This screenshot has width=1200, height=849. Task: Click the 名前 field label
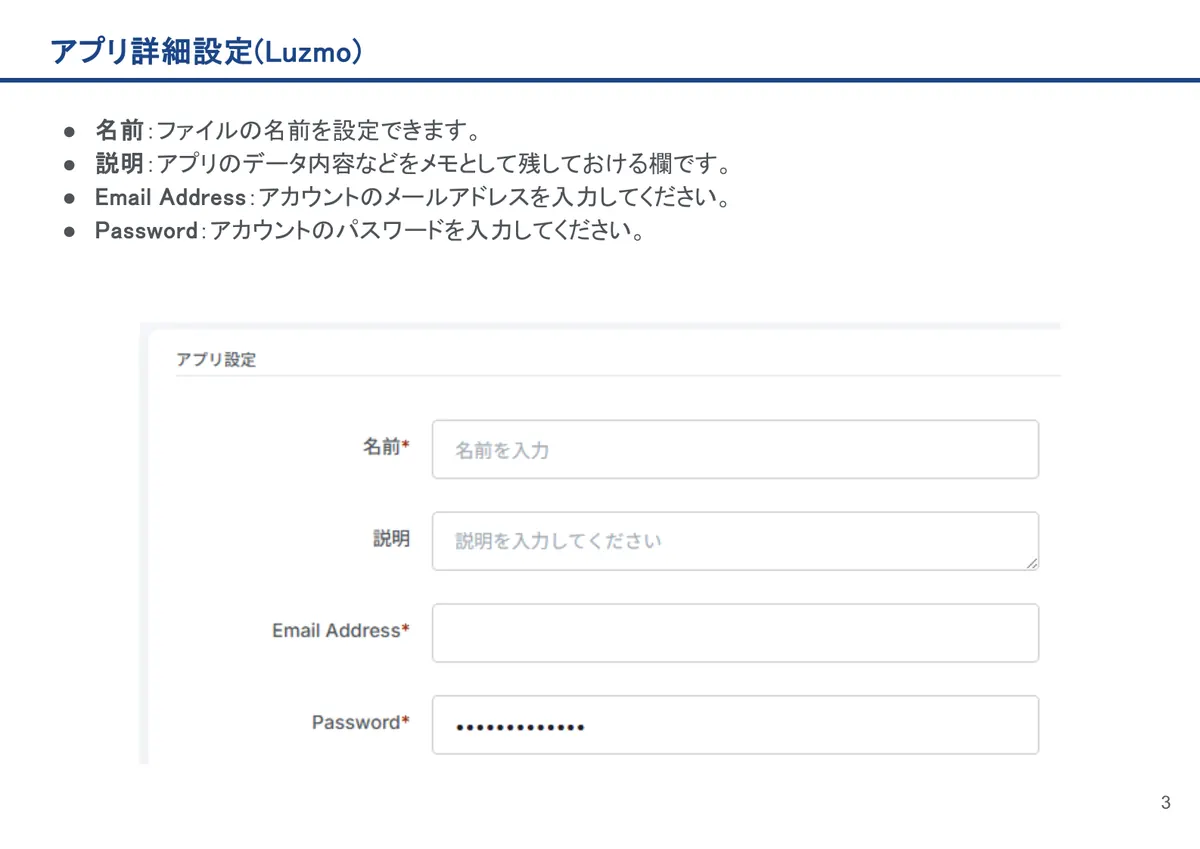[x=386, y=447]
